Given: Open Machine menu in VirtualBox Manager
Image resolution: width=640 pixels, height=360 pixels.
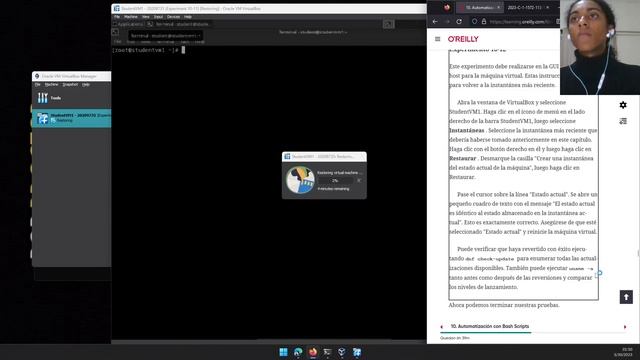Looking at the screenshot, I should 51,84.
